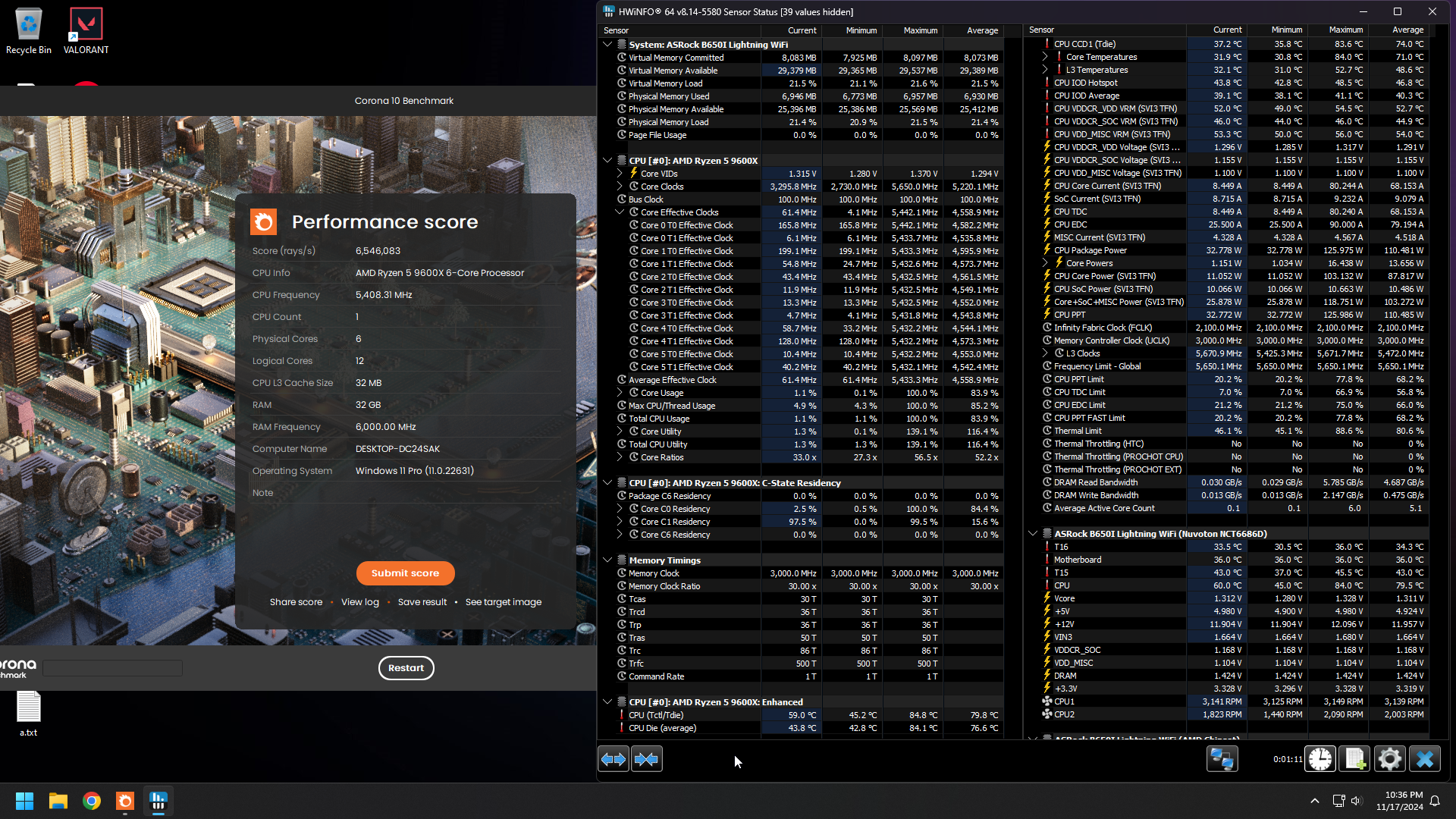
Task: Click the left pane Current column header
Action: pos(791,30)
